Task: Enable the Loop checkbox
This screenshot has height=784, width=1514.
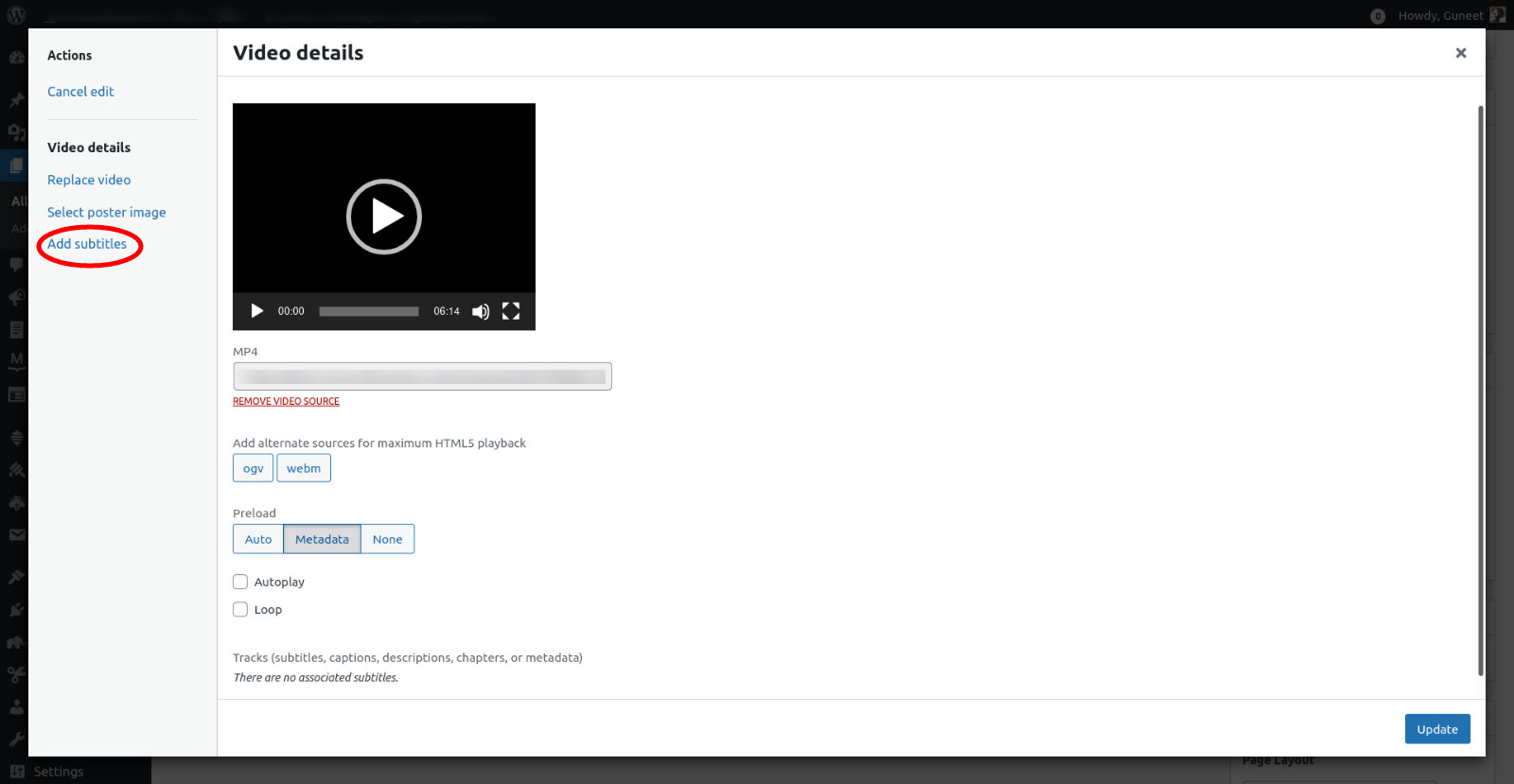Action: (240, 609)
